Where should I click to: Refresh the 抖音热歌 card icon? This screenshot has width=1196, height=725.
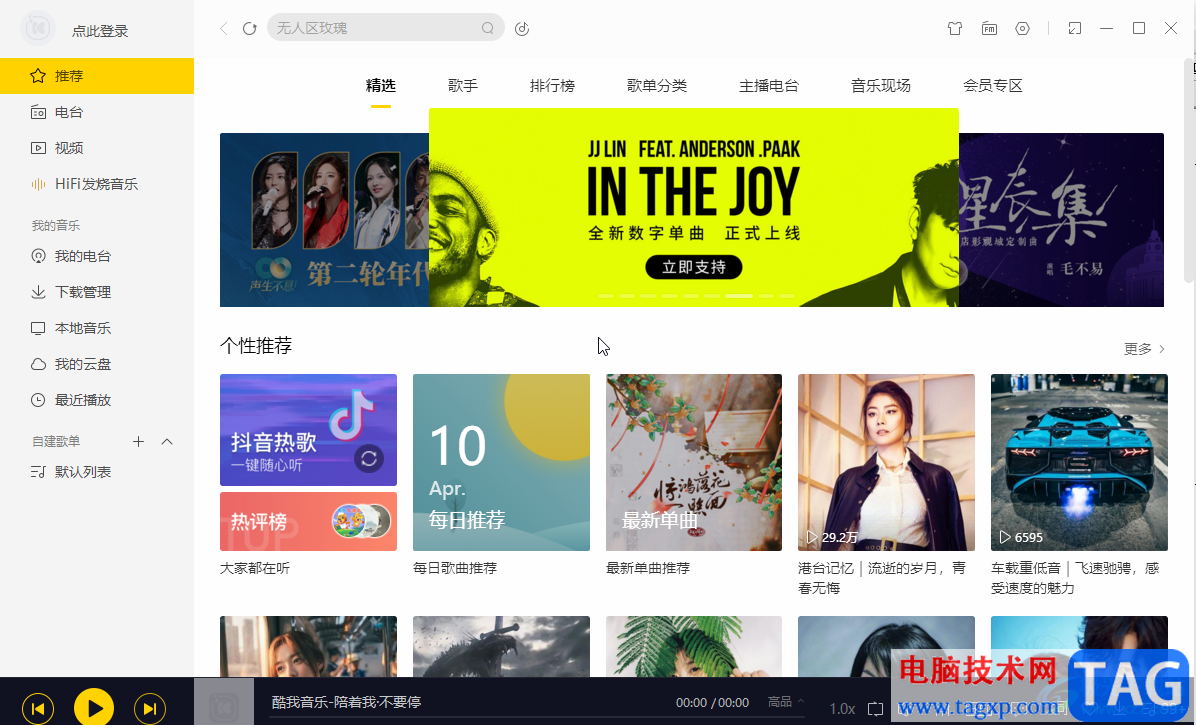point(369,458)
